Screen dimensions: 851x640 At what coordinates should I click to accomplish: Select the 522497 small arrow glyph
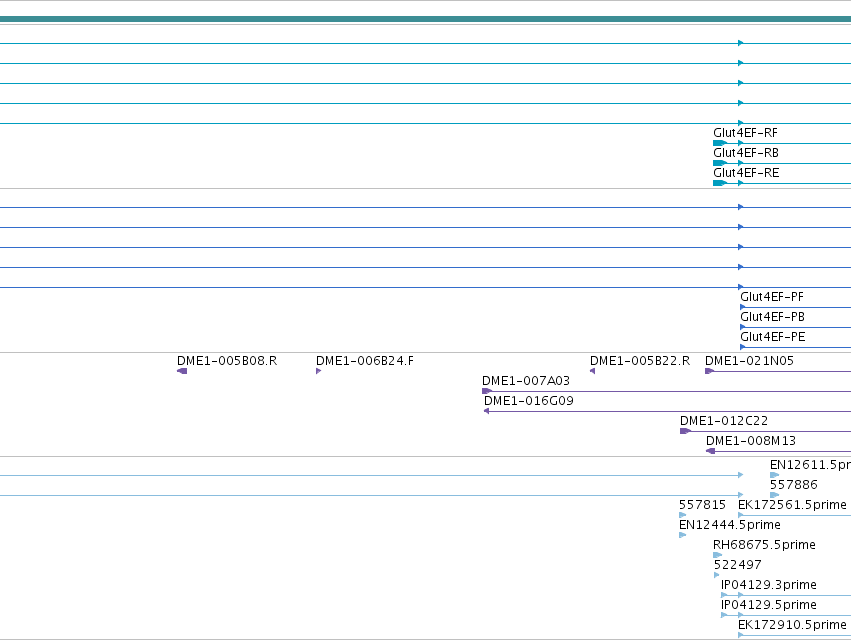(x=716, y=575)
